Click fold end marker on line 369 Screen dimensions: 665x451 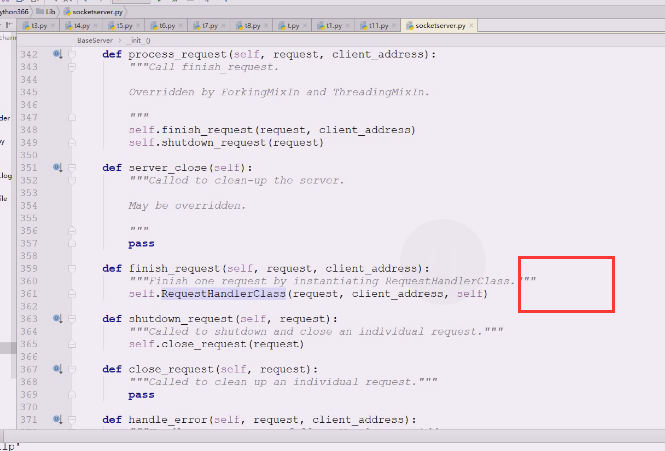[x=72, y=395]
